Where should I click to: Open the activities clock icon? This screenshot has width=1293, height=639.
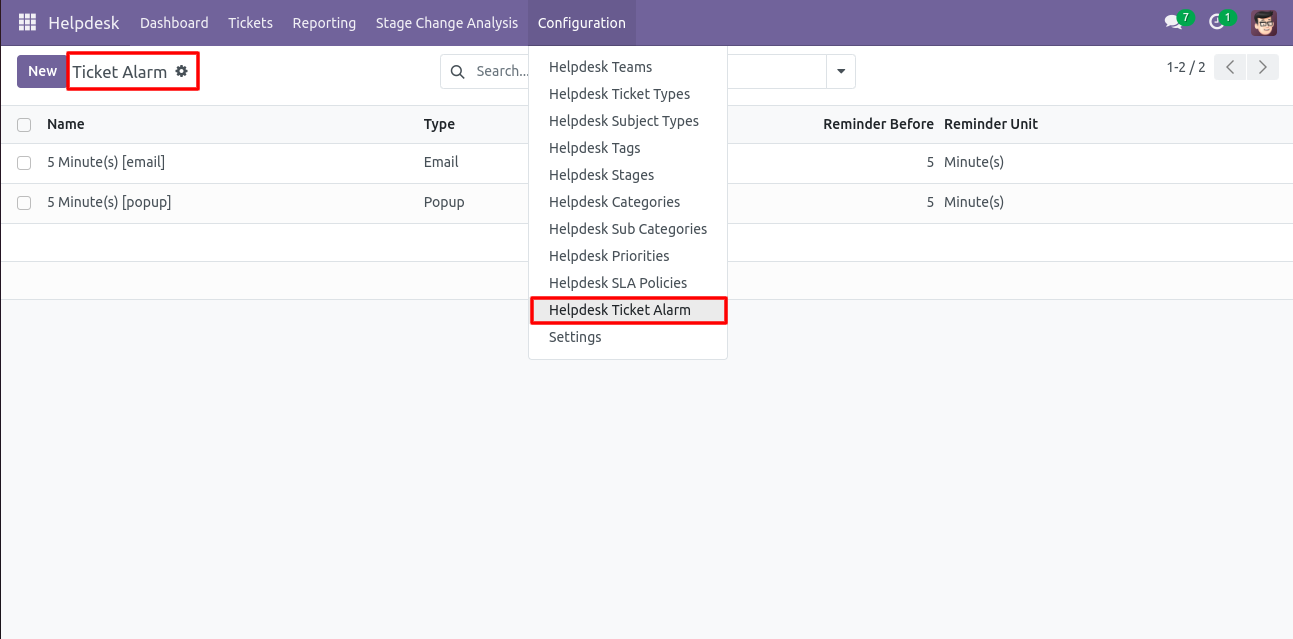(1217, 22)
